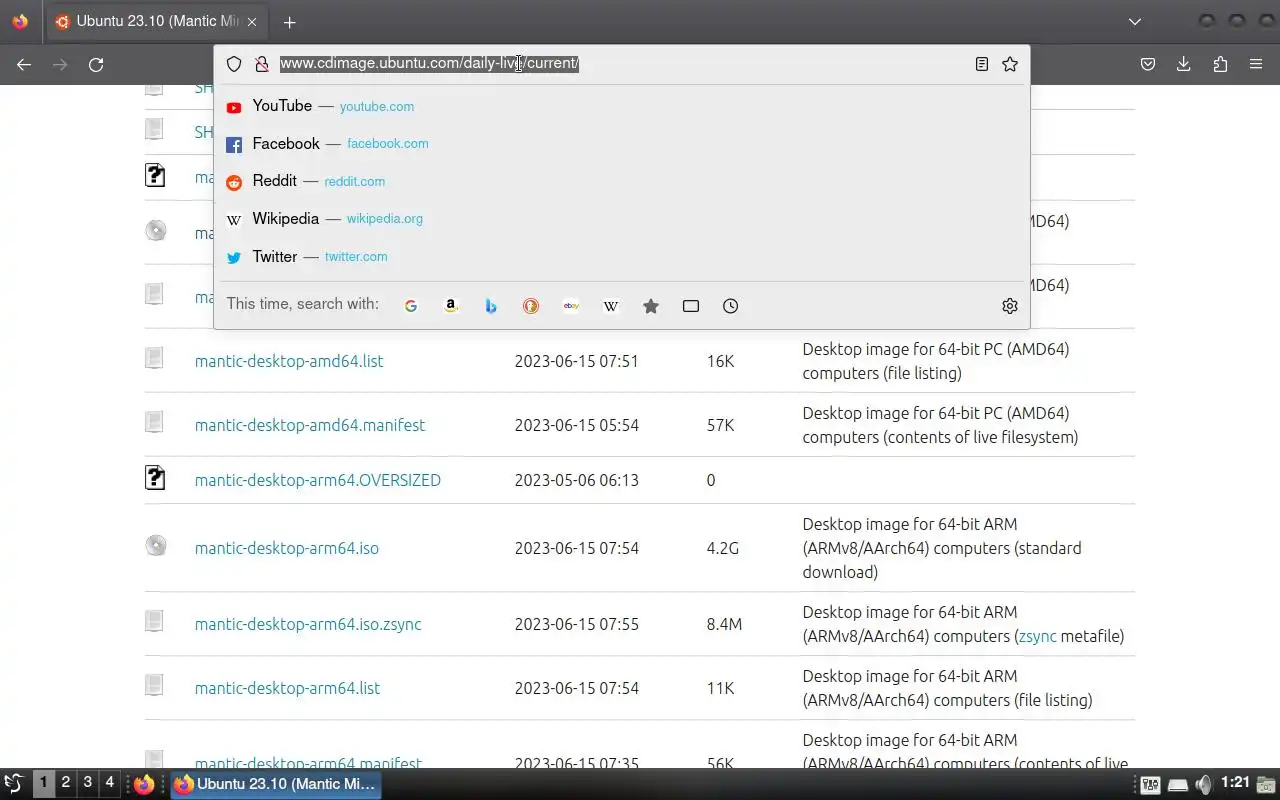Reload the current page
This screenshot has height=800, width=1280.
96,64
